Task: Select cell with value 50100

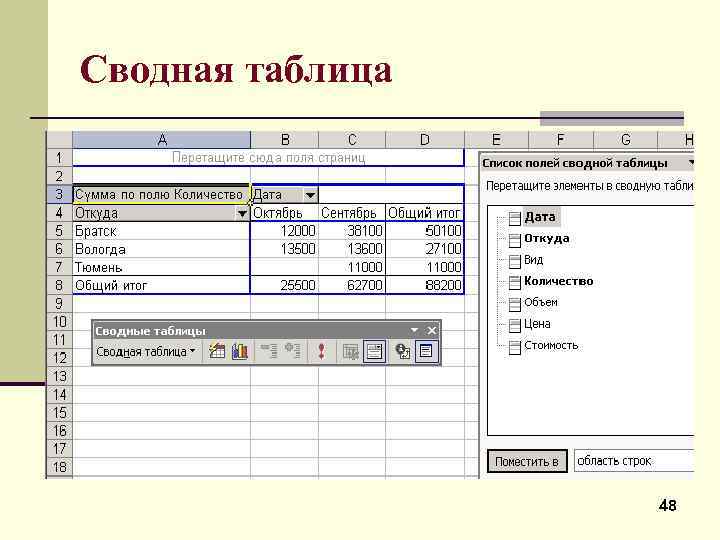Action: pyautogui.click(x=425, y=231)
